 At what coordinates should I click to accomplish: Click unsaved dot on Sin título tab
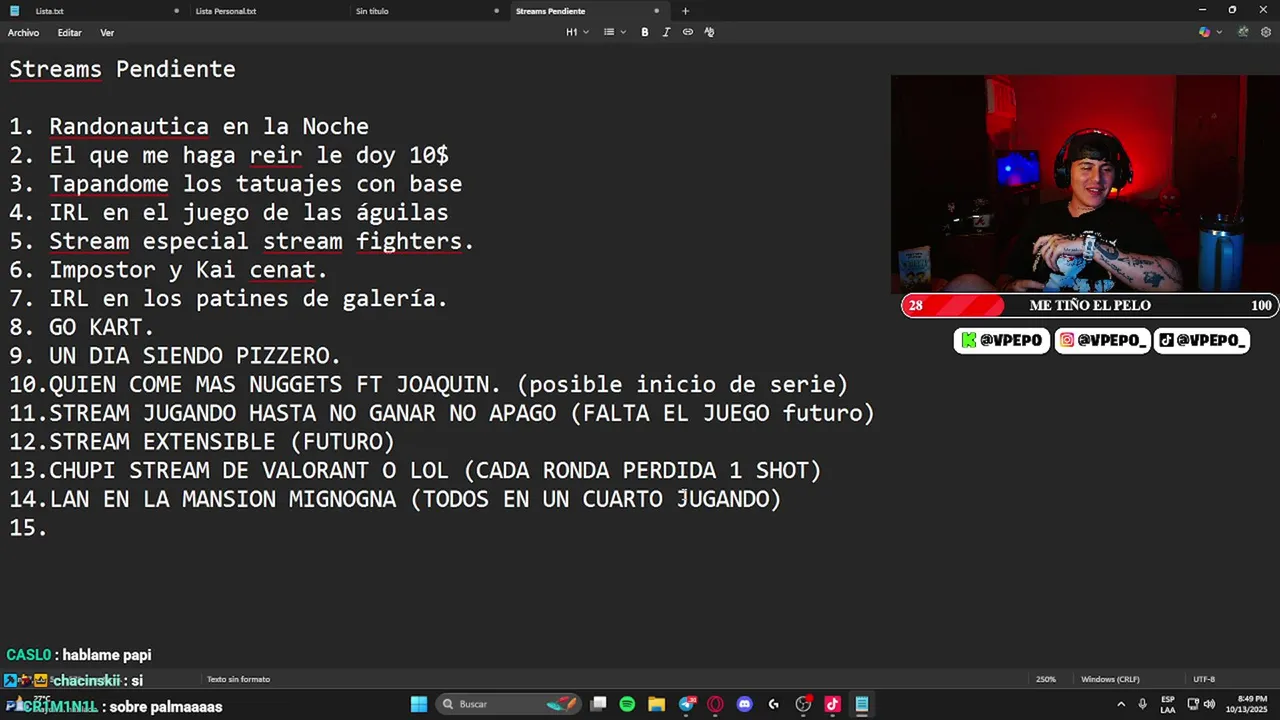pos(496,11)
